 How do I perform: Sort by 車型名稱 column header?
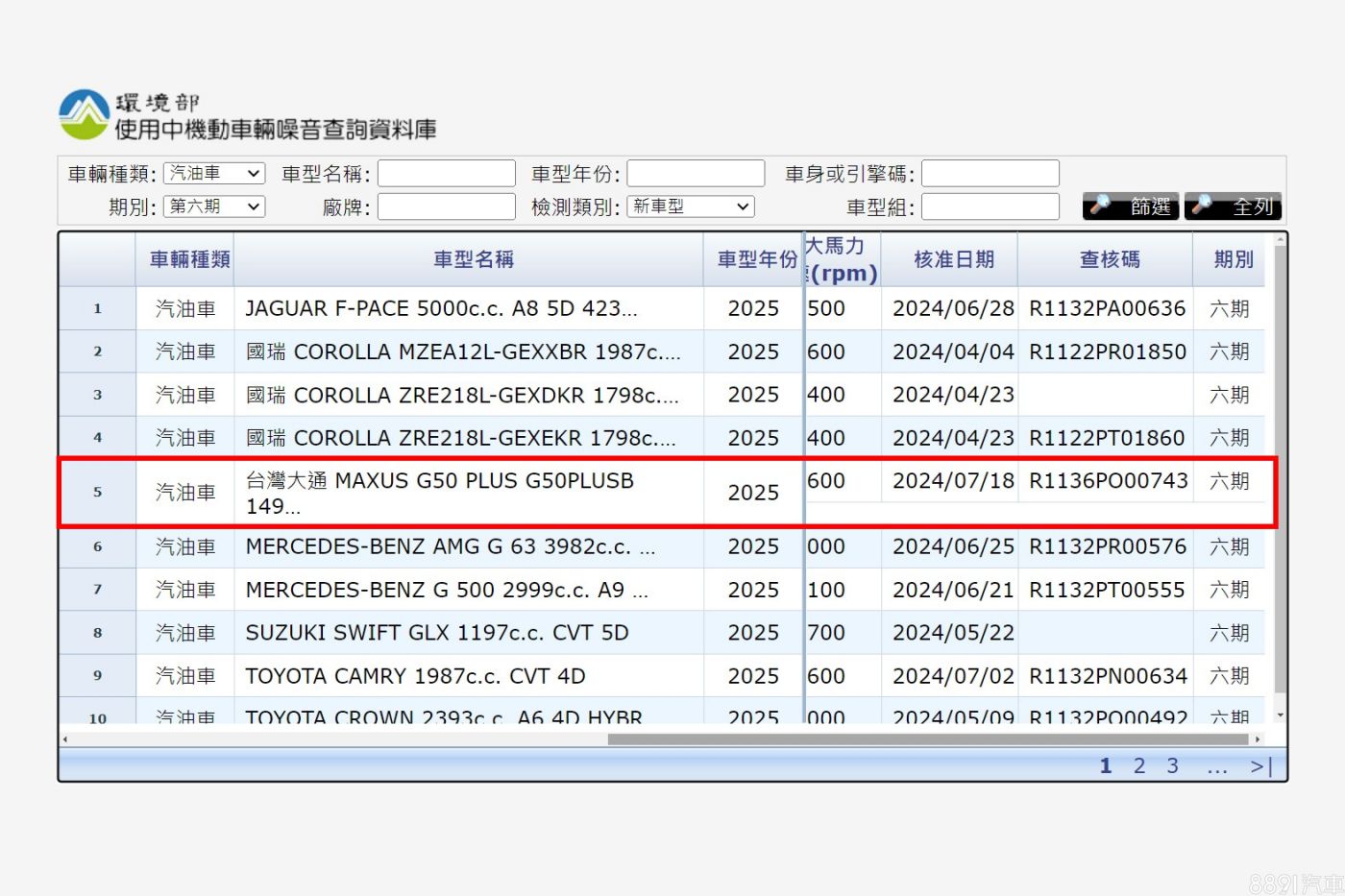pos(473,259)
